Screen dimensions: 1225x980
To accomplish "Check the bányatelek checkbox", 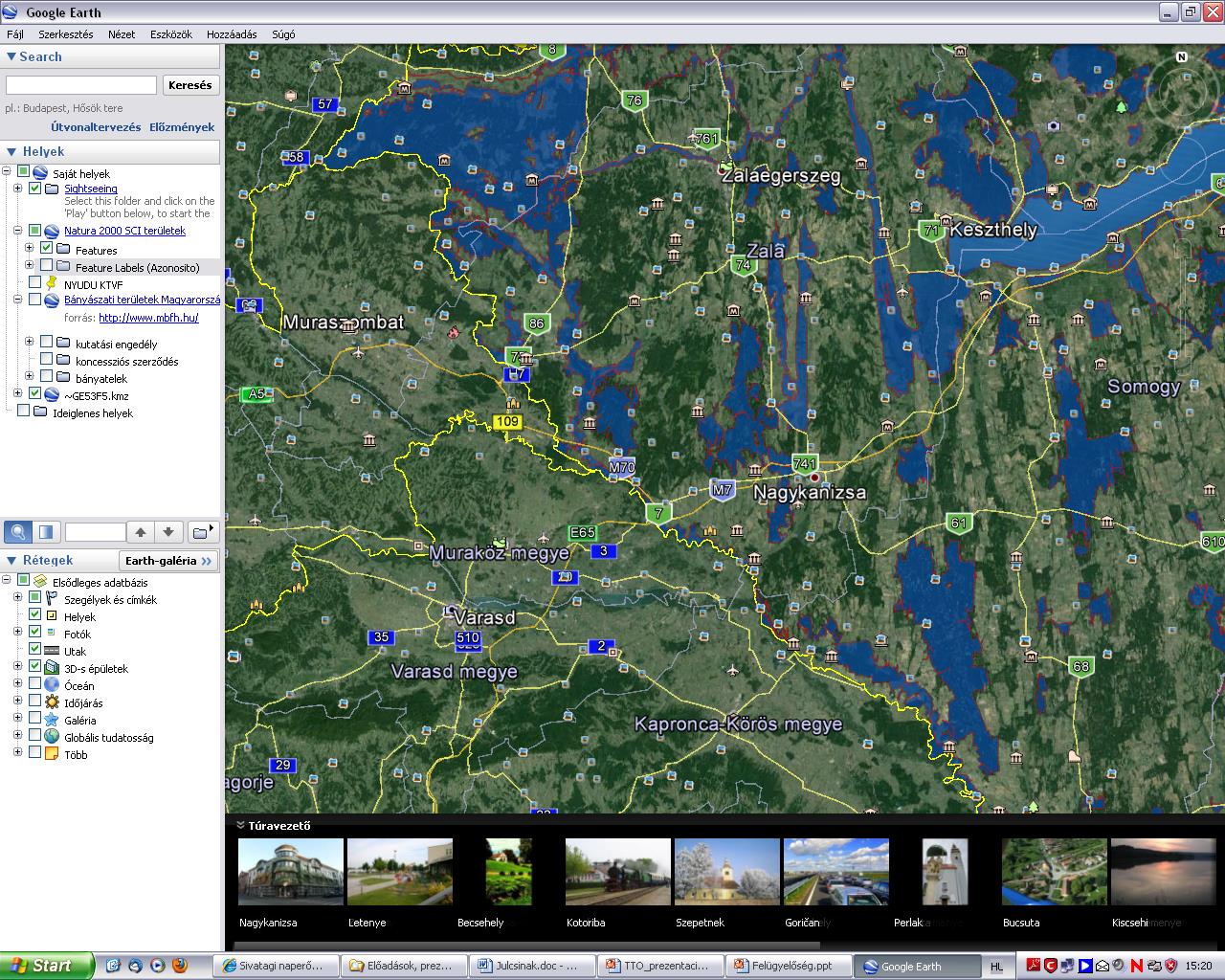I will click(x=47, y=377).
